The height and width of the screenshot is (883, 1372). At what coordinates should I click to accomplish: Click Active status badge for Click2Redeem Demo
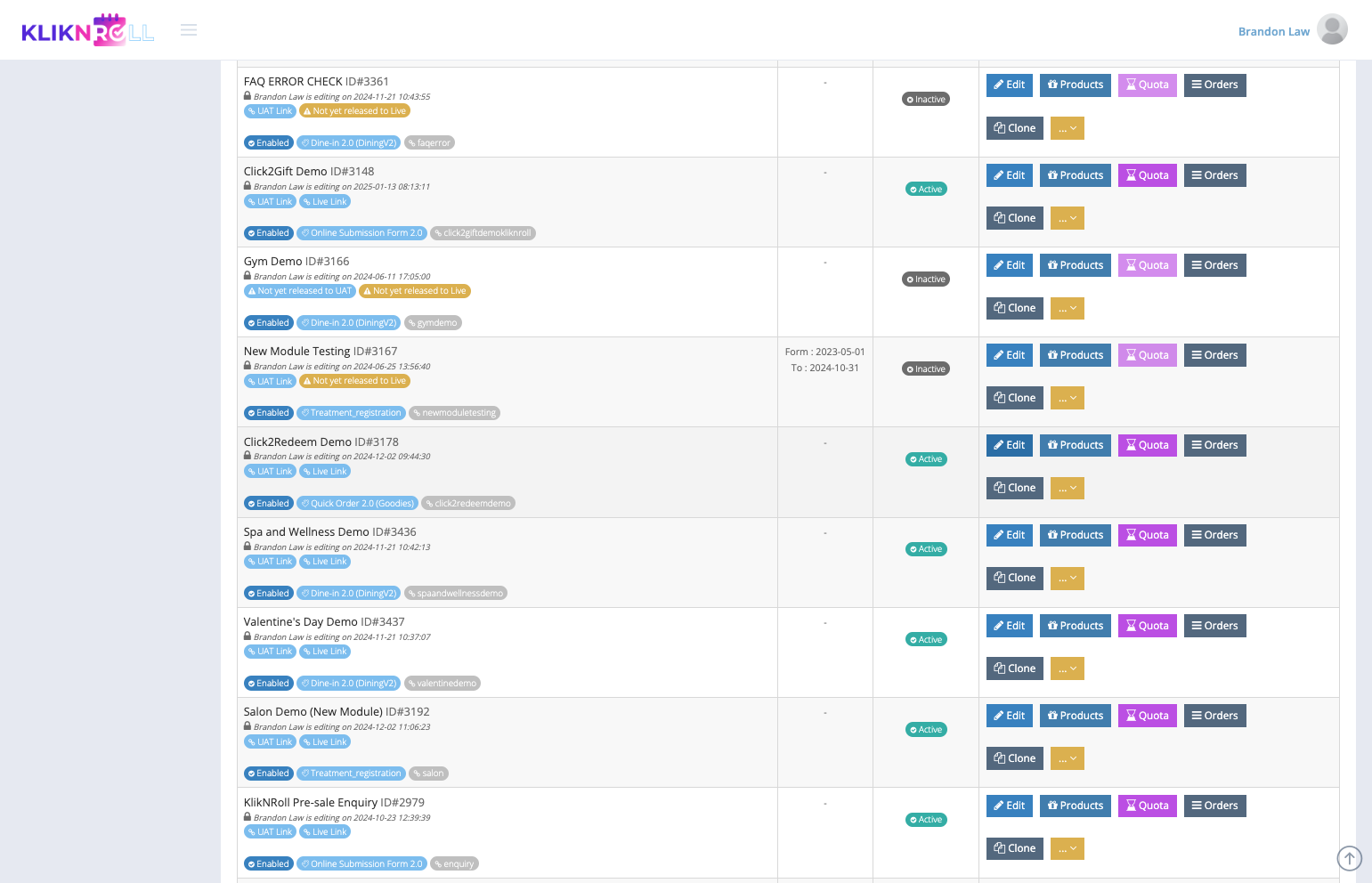coord(926,459)
